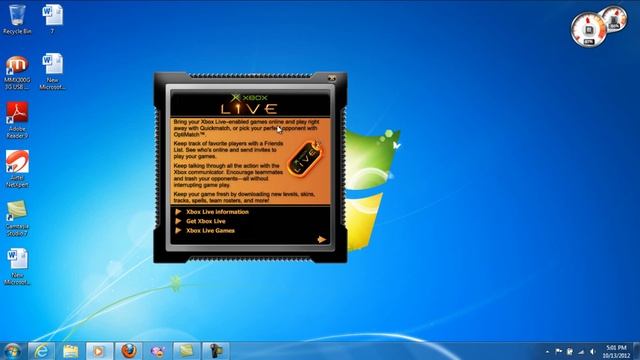Open the Camtasia recorder taskbar icon
Image resolution: width=640 pixels, height=360 pixels.
tap(216, 351)
